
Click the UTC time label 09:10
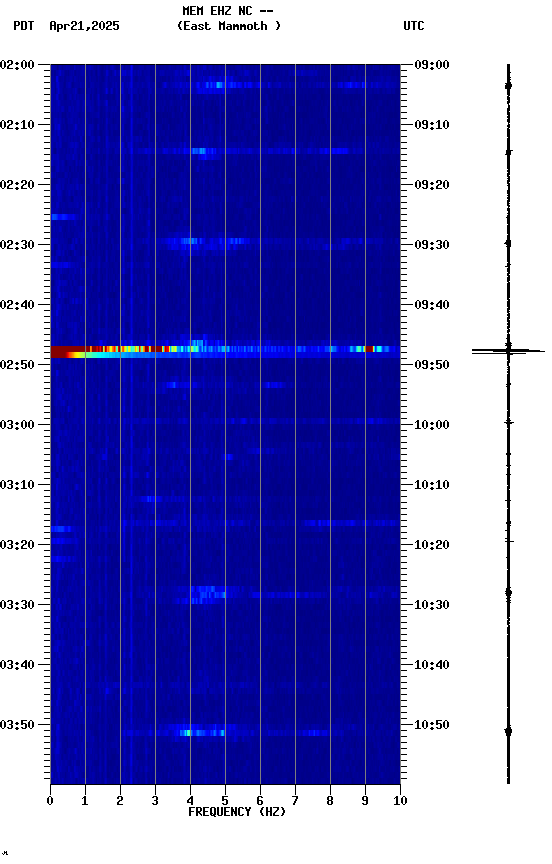pos(432,125)
